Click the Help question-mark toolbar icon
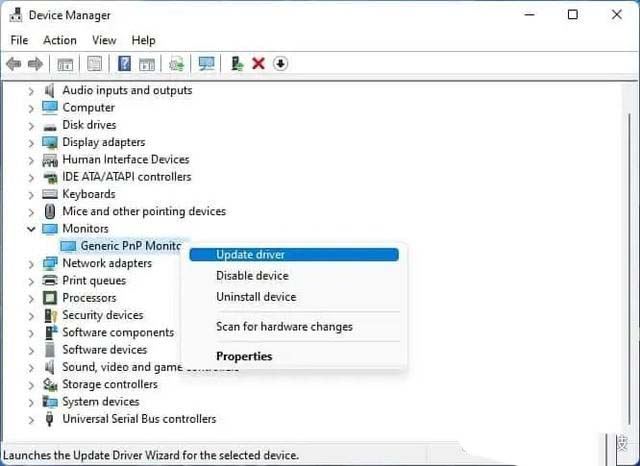This screenshot has width=640, height=466. tap(125, 64)
